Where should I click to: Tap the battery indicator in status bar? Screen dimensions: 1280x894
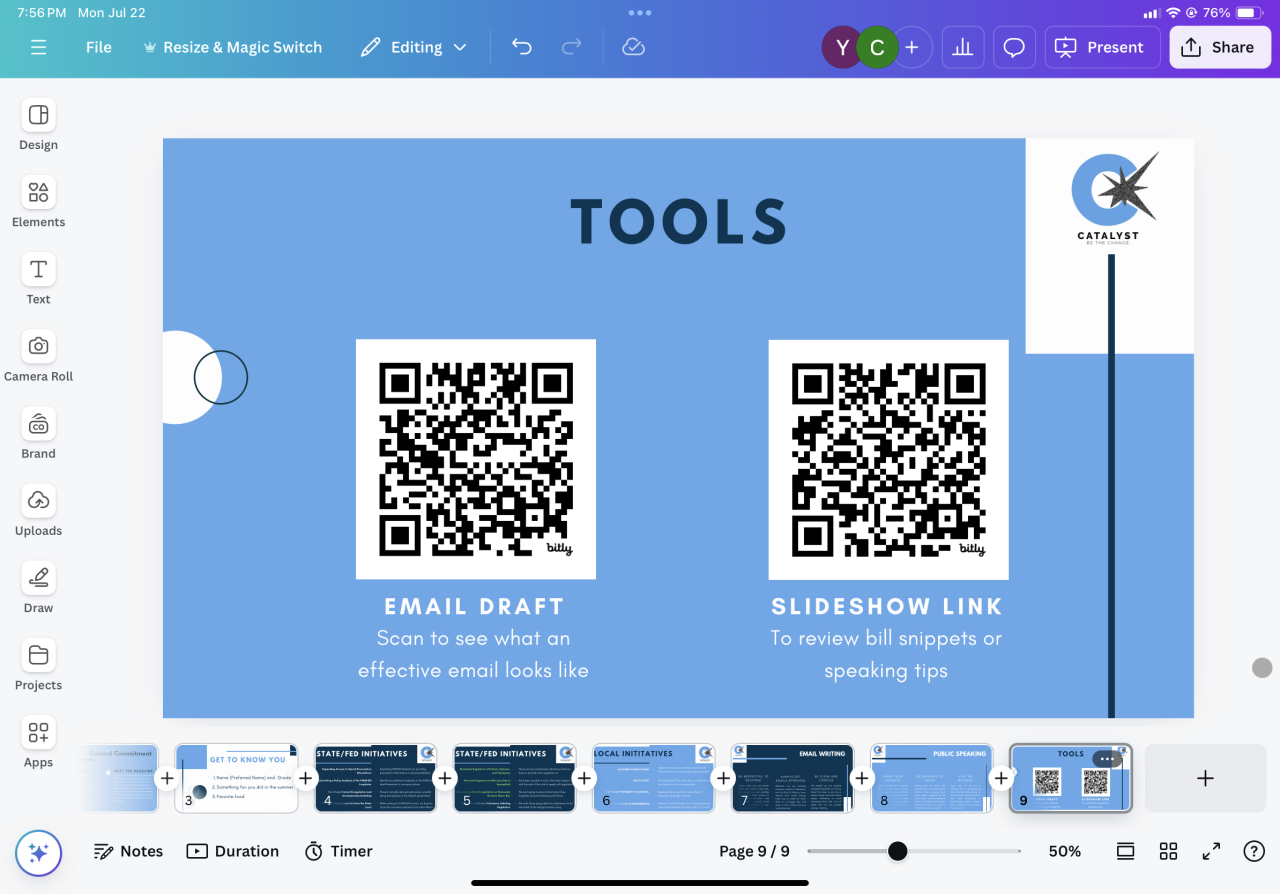coord(1248,13)
